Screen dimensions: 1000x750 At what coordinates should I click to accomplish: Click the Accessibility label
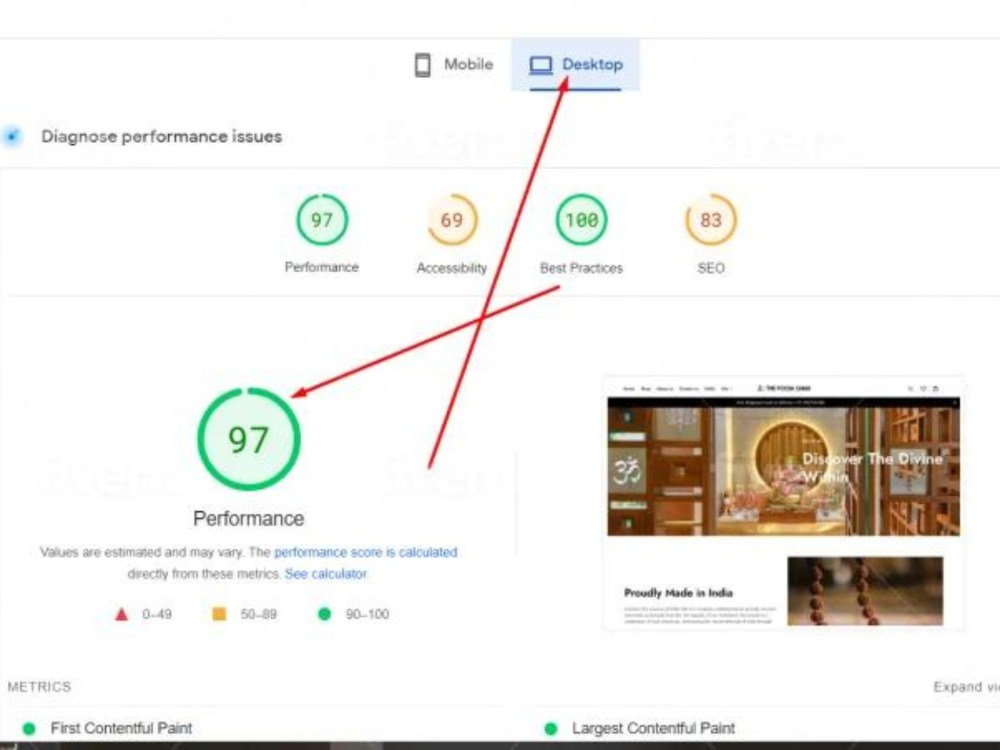452,268
